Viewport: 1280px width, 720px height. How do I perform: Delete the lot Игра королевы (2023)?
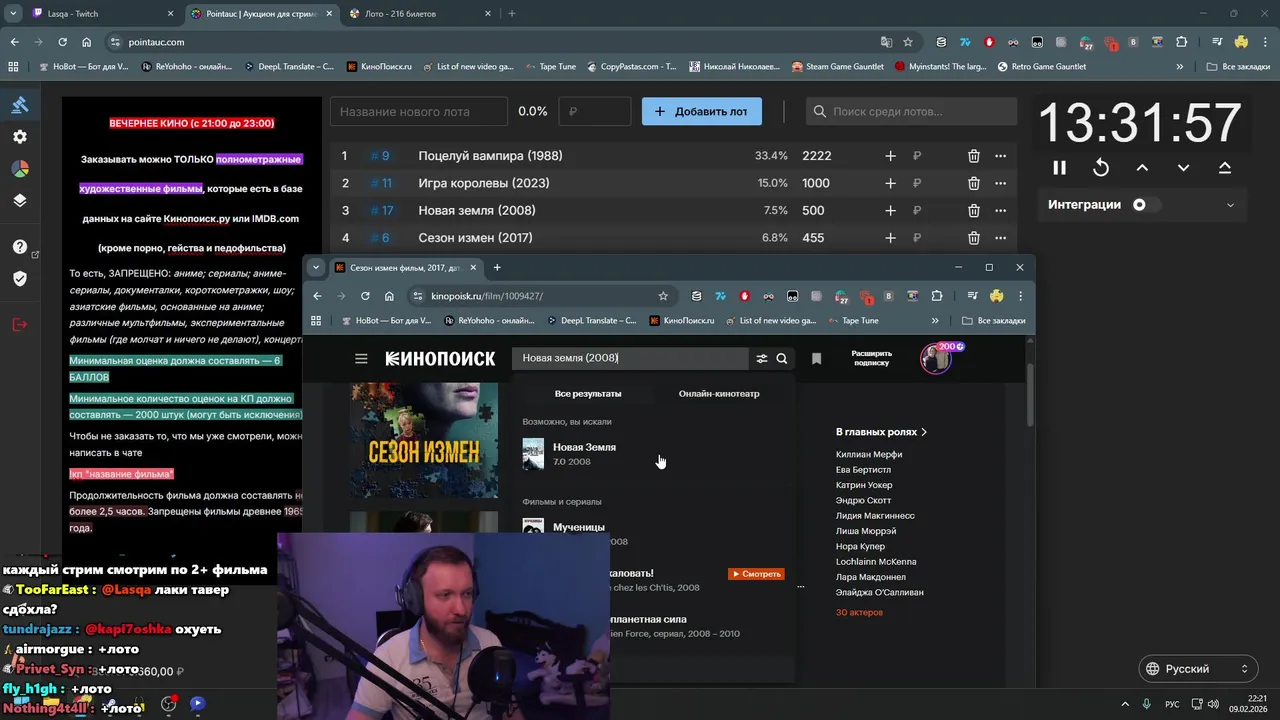click(x=973, y=183)
